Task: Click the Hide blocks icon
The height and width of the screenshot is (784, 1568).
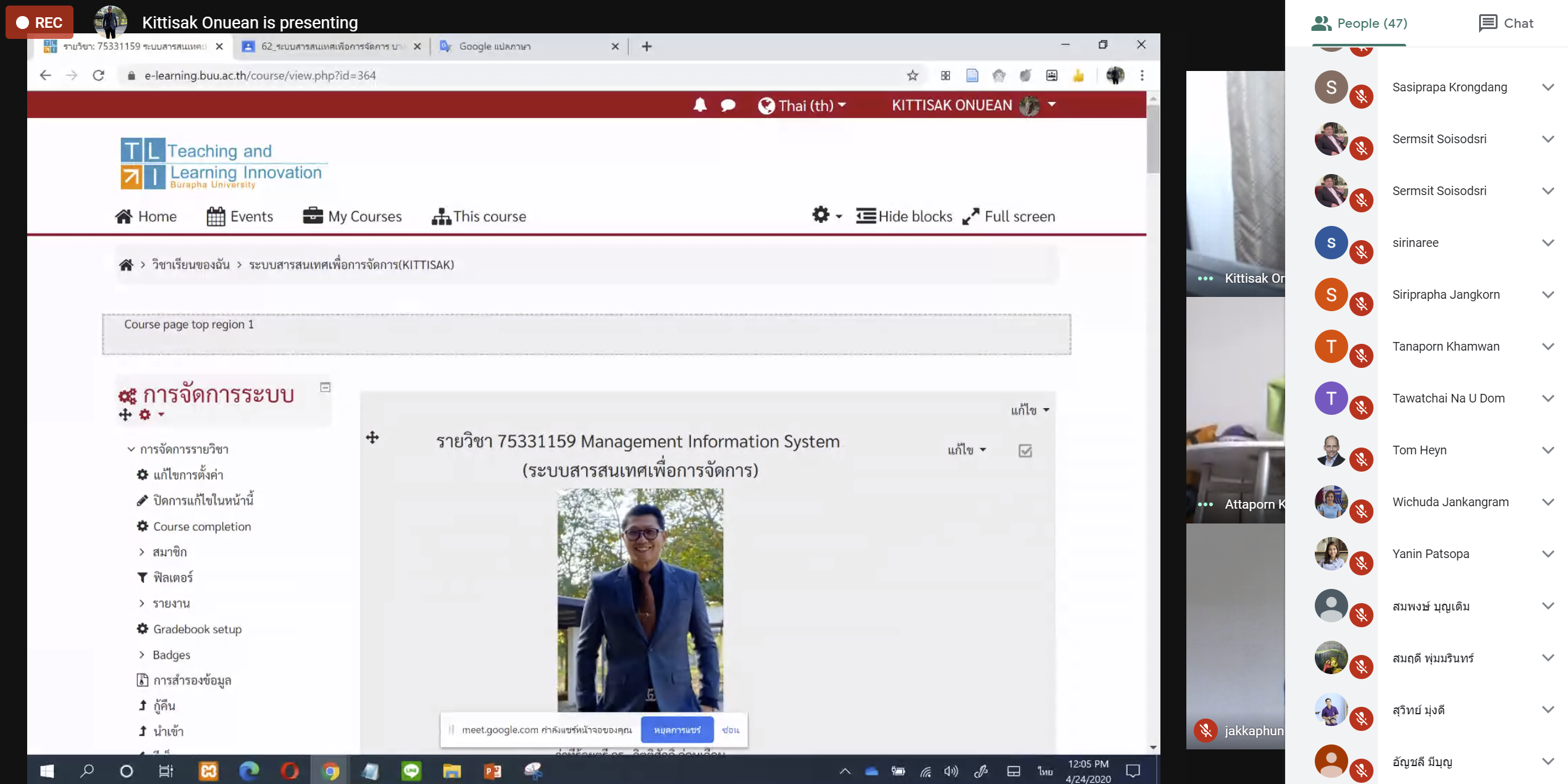Action: pyautogui.click(x=865, y=216)
